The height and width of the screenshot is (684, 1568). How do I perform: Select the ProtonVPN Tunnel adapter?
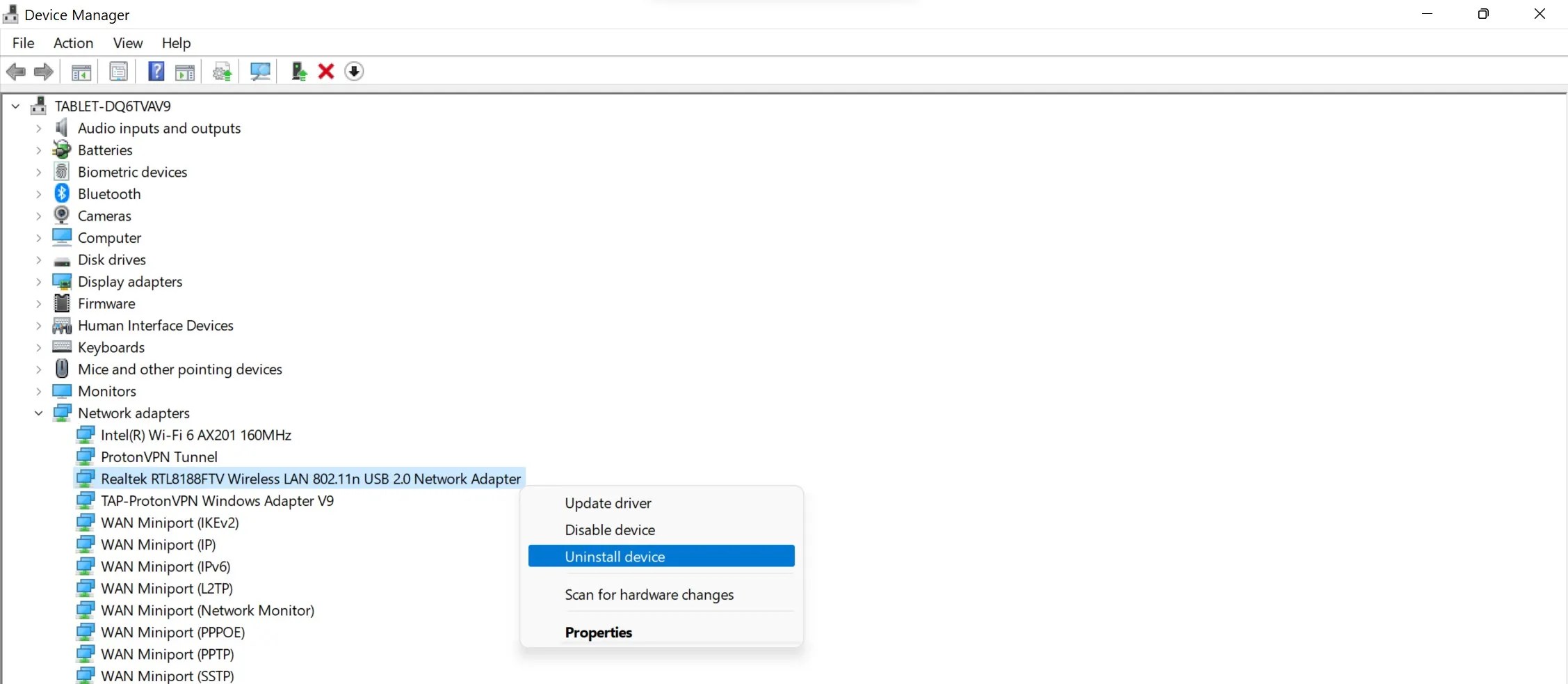click(159, 457)
